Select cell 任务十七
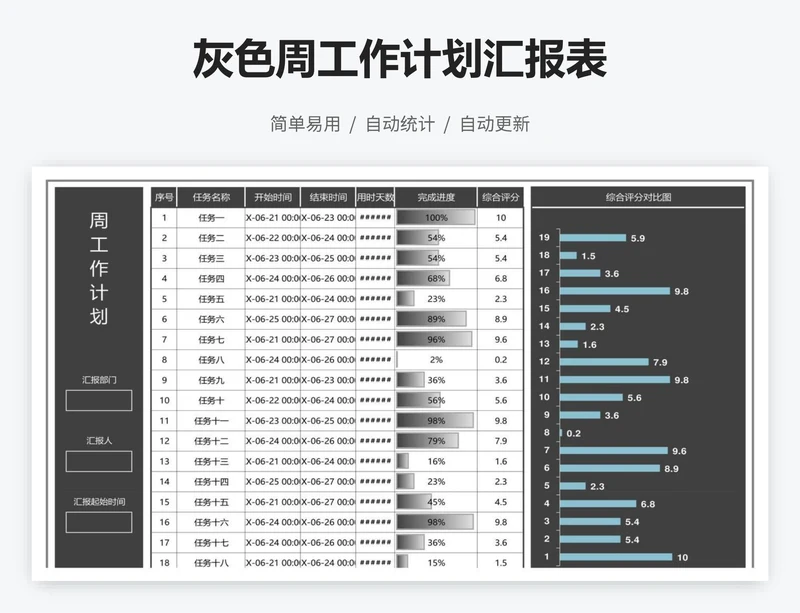 (211, 543)
